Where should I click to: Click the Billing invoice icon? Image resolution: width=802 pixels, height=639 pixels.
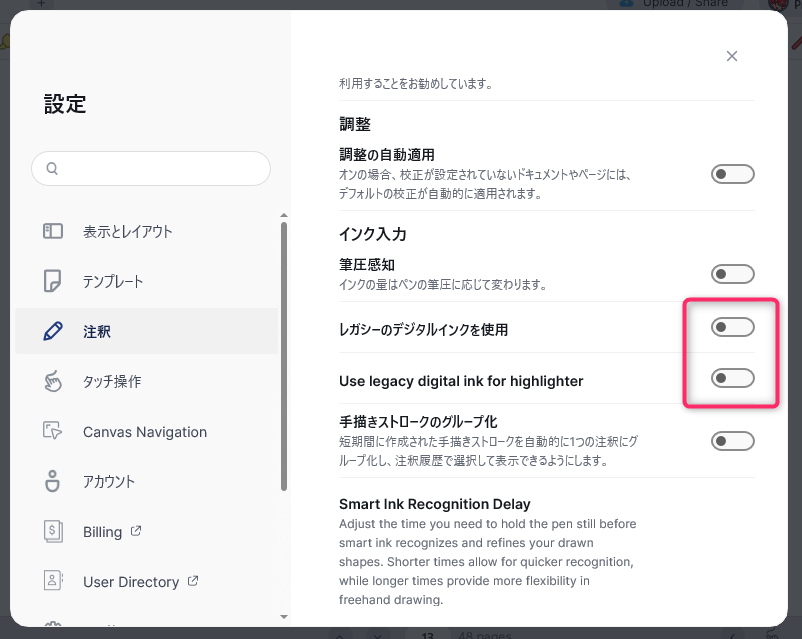53,531
